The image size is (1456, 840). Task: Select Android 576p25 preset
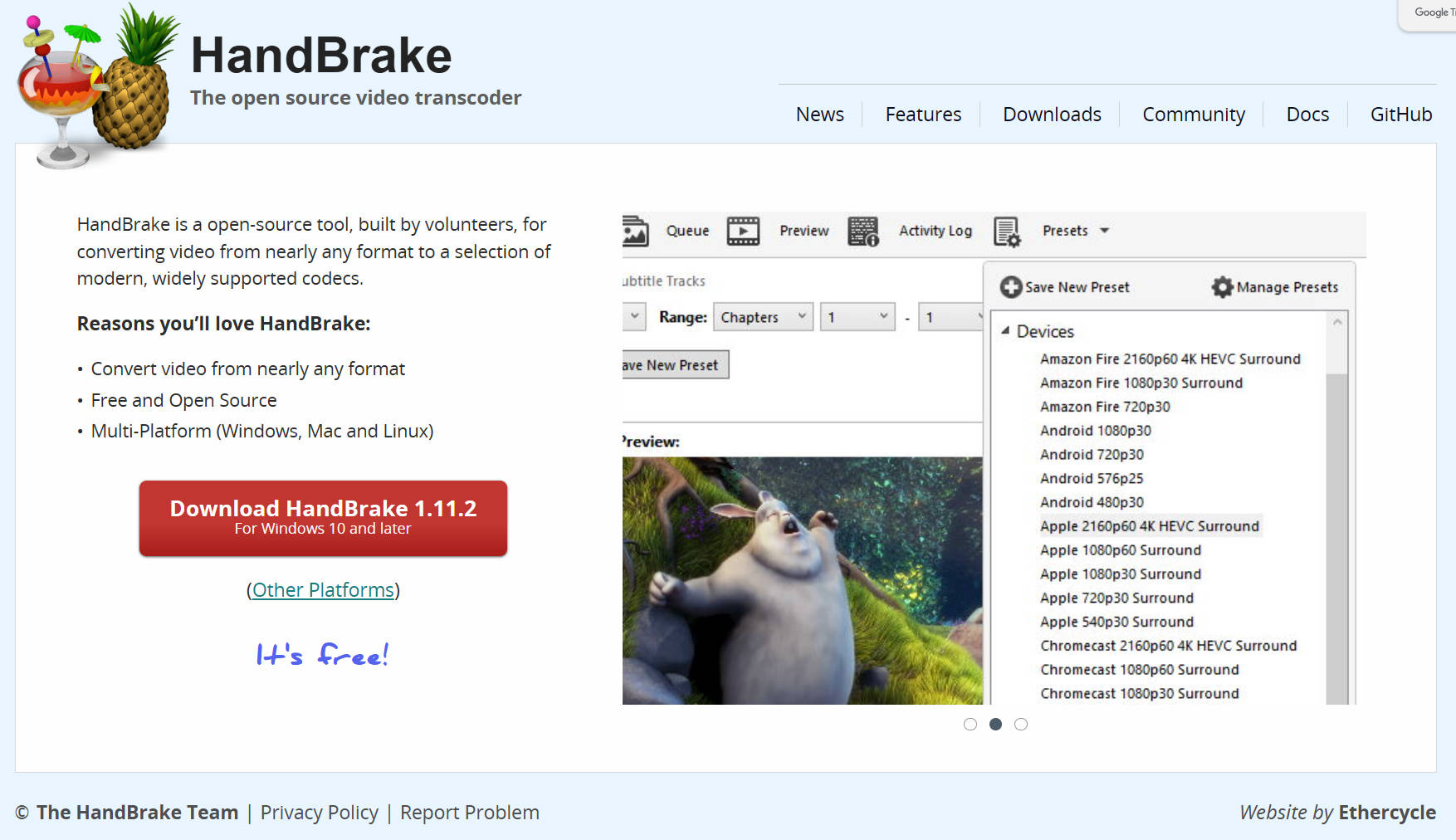click(1092, 479)
